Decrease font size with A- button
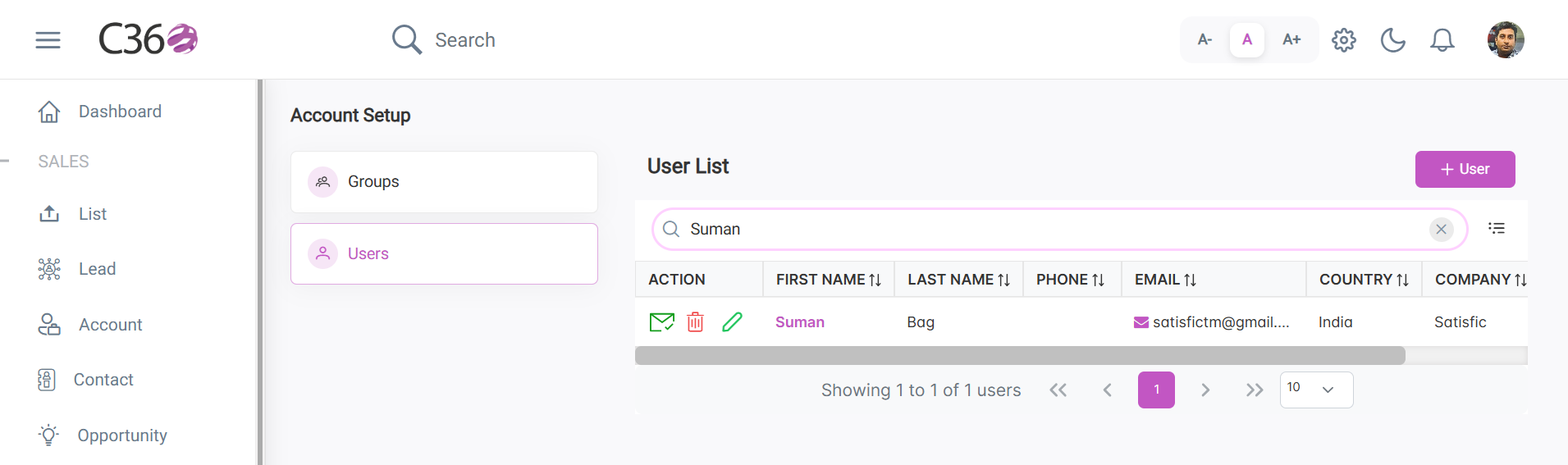This screenshot has height=465, width=1568. [x=1205, y=39]
